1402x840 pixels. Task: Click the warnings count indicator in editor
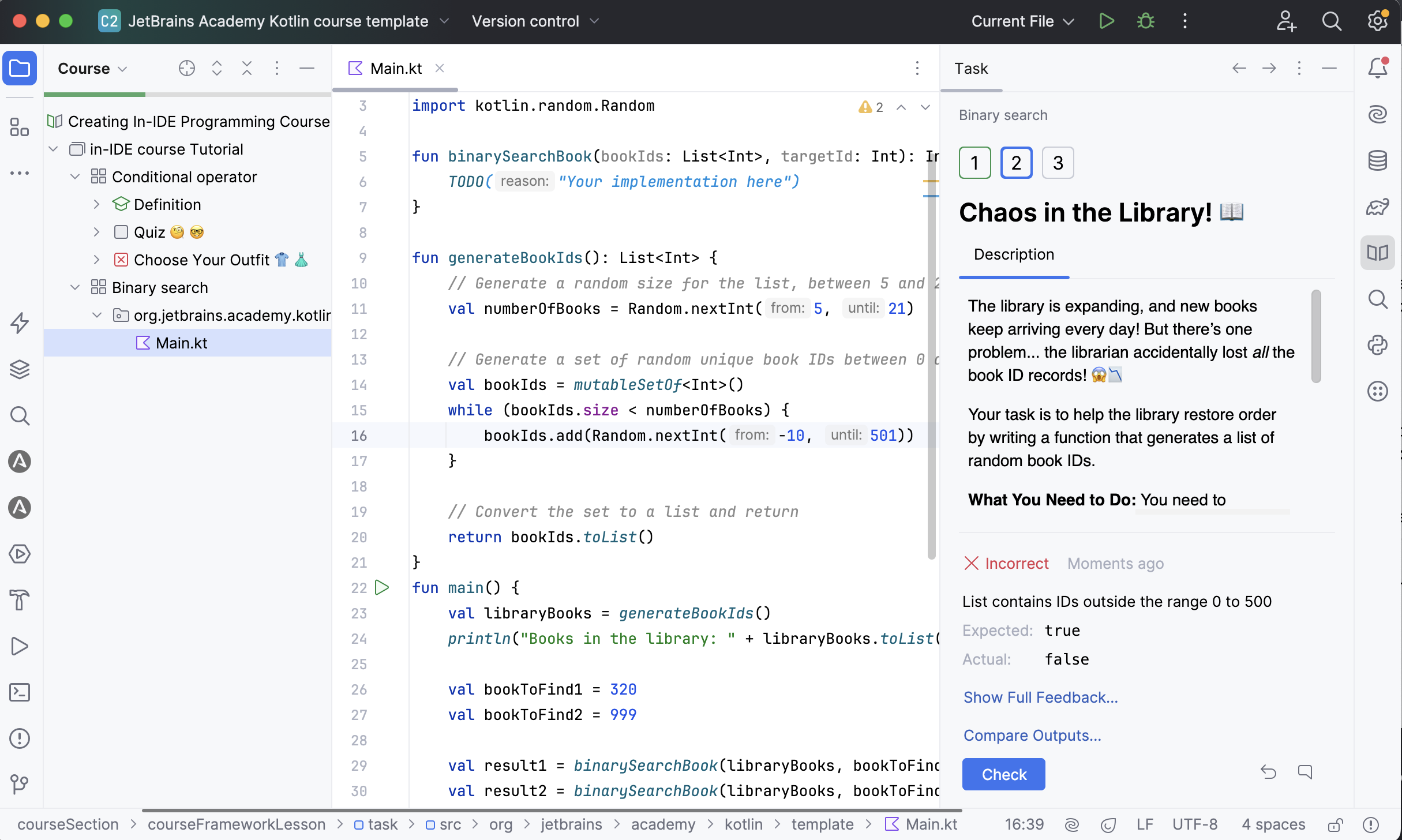(871, 107)
